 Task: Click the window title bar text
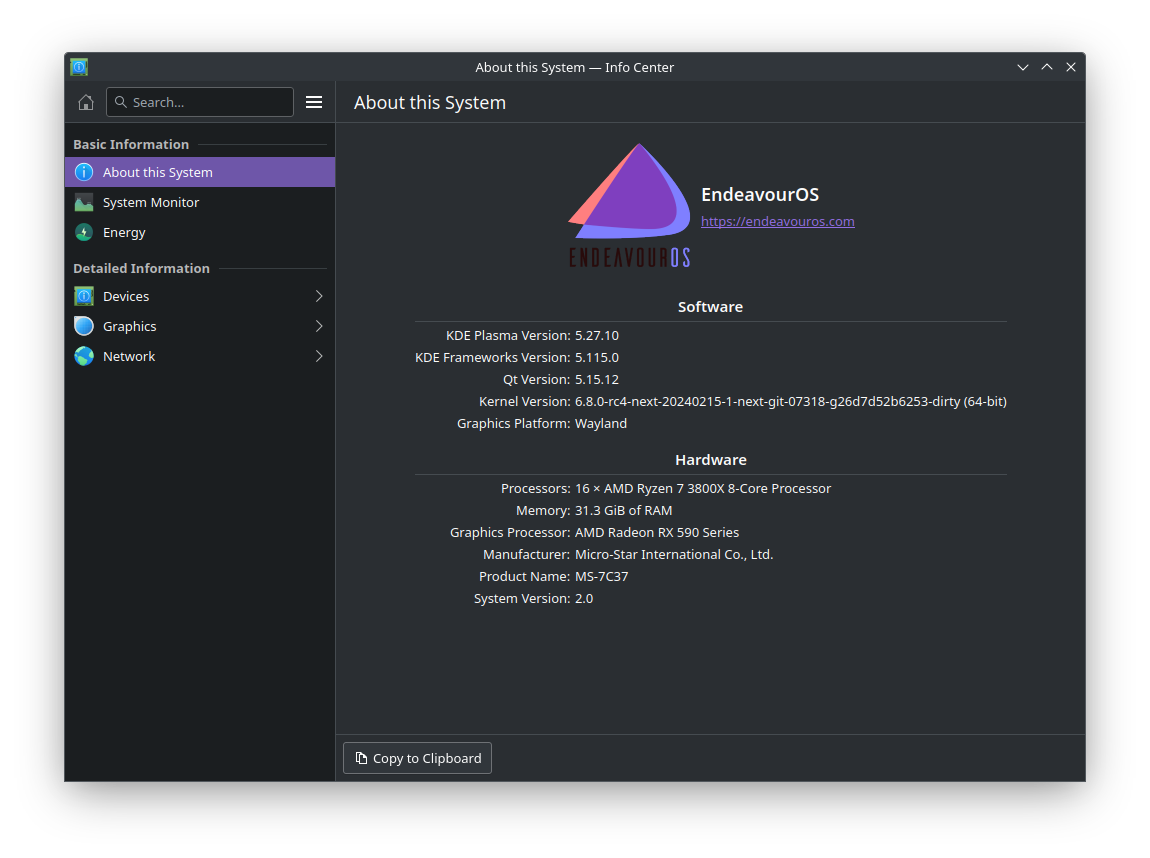click(574, 67)
